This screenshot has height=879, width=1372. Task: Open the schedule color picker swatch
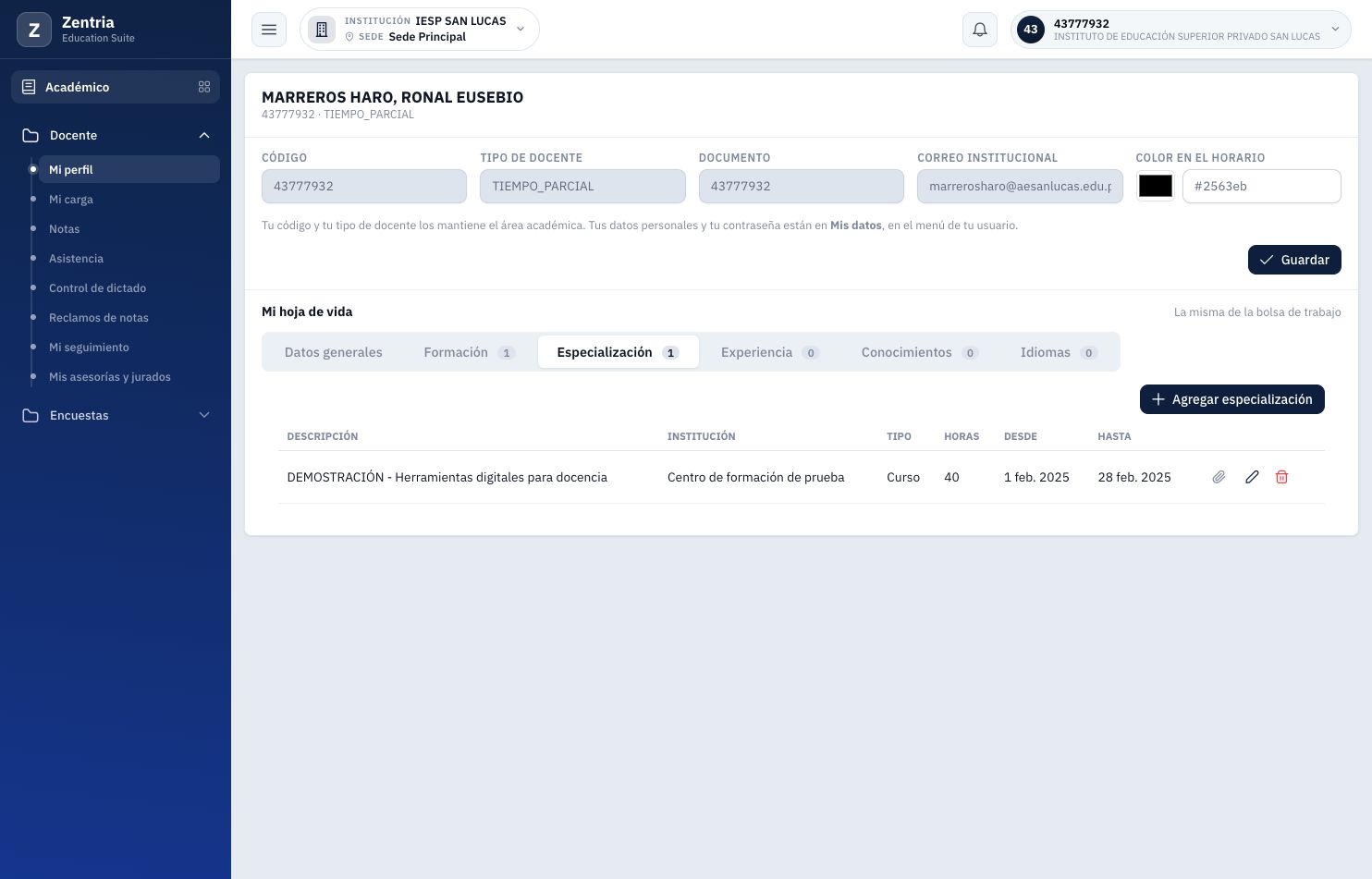click(x=1156, y=186)
